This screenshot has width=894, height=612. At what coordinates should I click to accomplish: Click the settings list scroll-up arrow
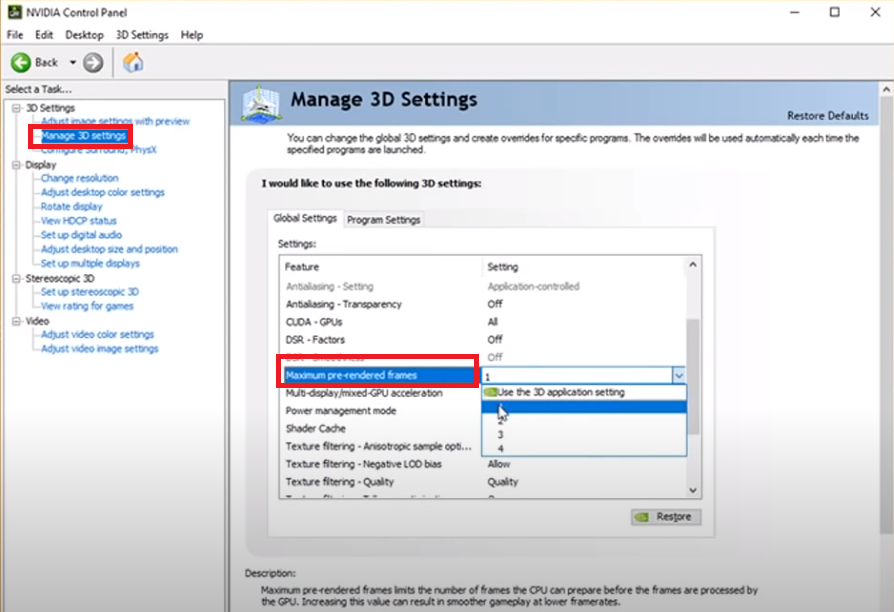[x=693, y=265]
